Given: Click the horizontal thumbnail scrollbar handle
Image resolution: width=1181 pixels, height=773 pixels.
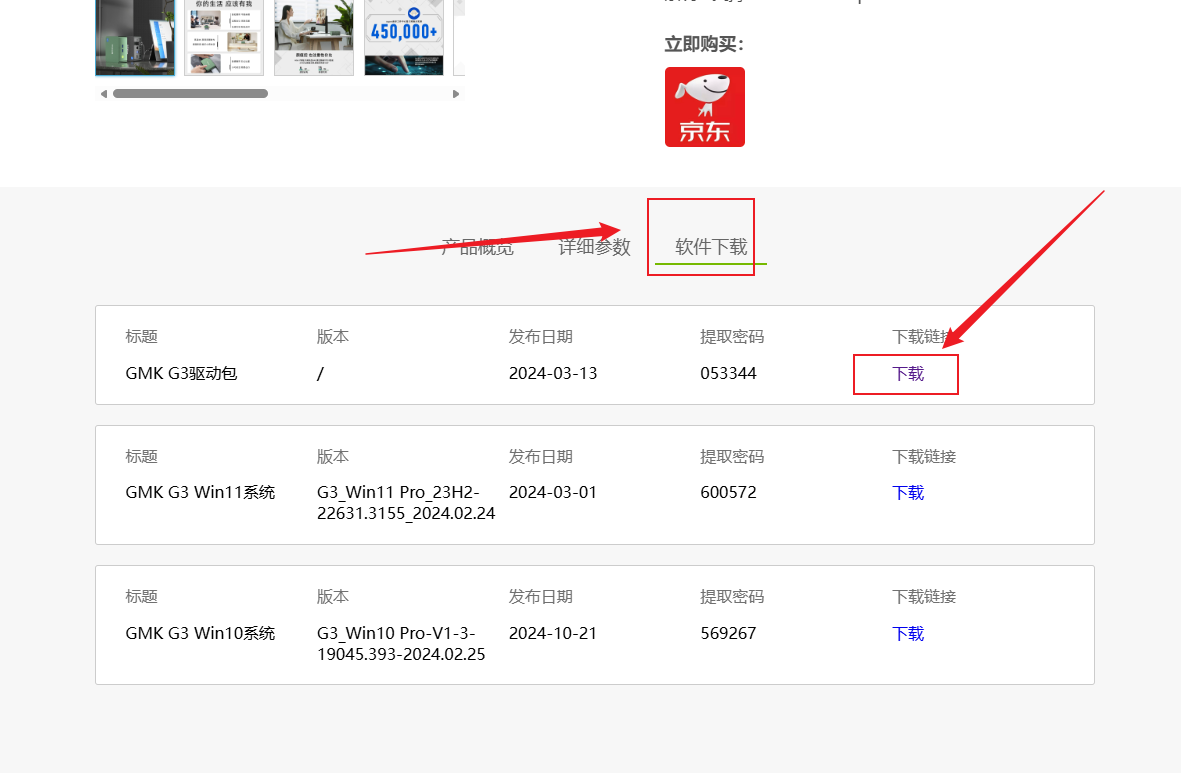Looking at the screenshot, I should pos(191,94).
